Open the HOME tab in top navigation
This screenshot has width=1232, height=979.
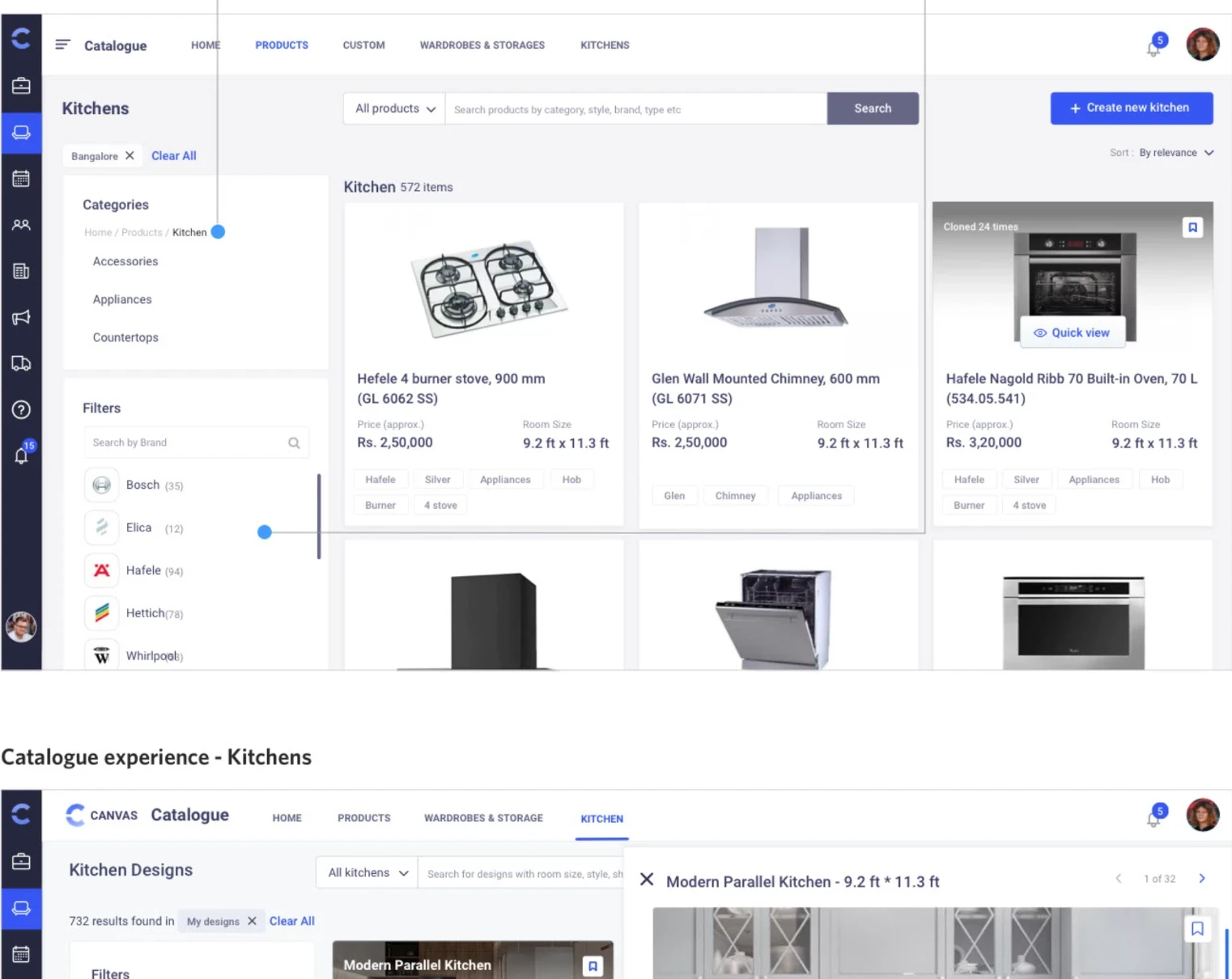[206, 45]
